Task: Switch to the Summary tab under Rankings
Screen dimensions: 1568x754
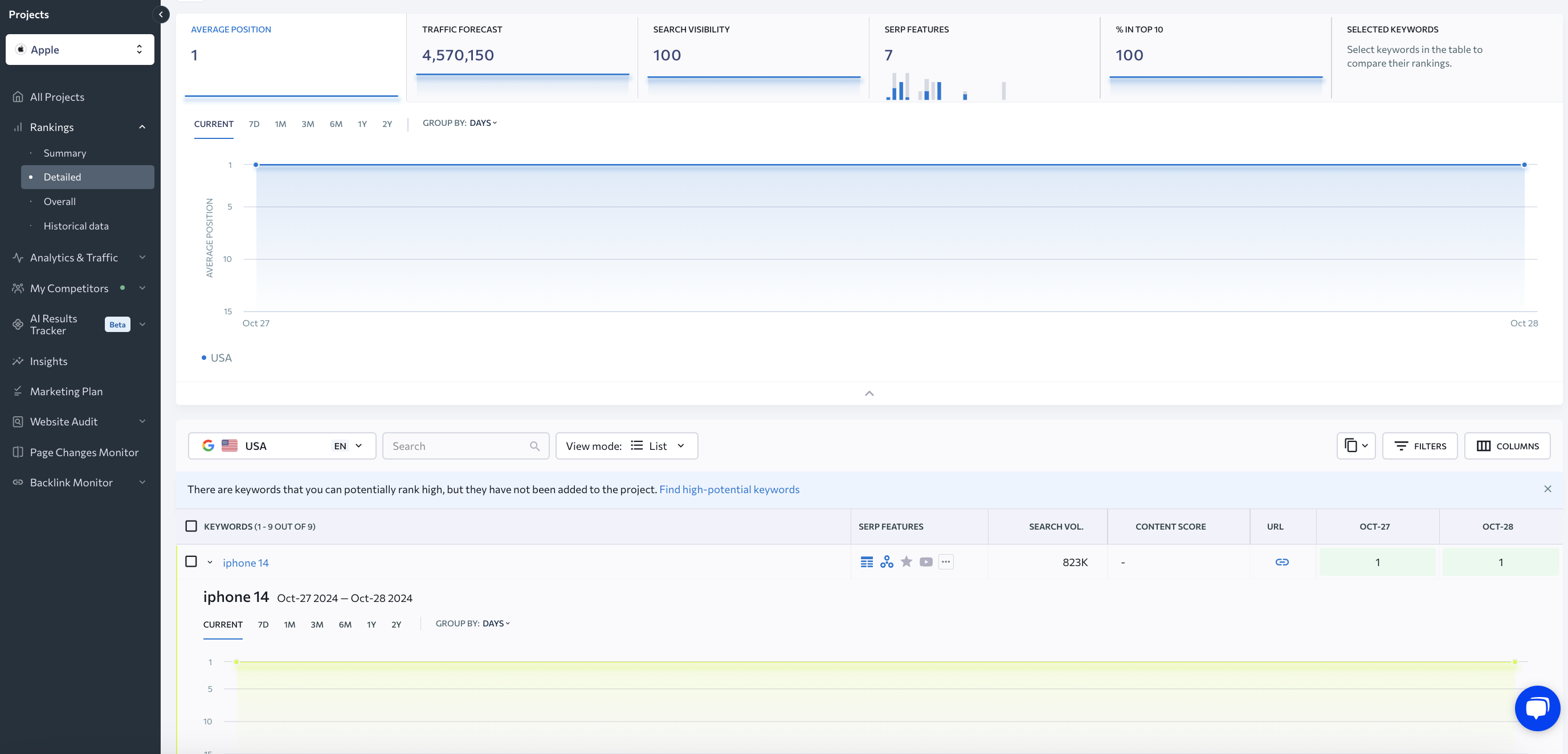Action: [65, 153]
